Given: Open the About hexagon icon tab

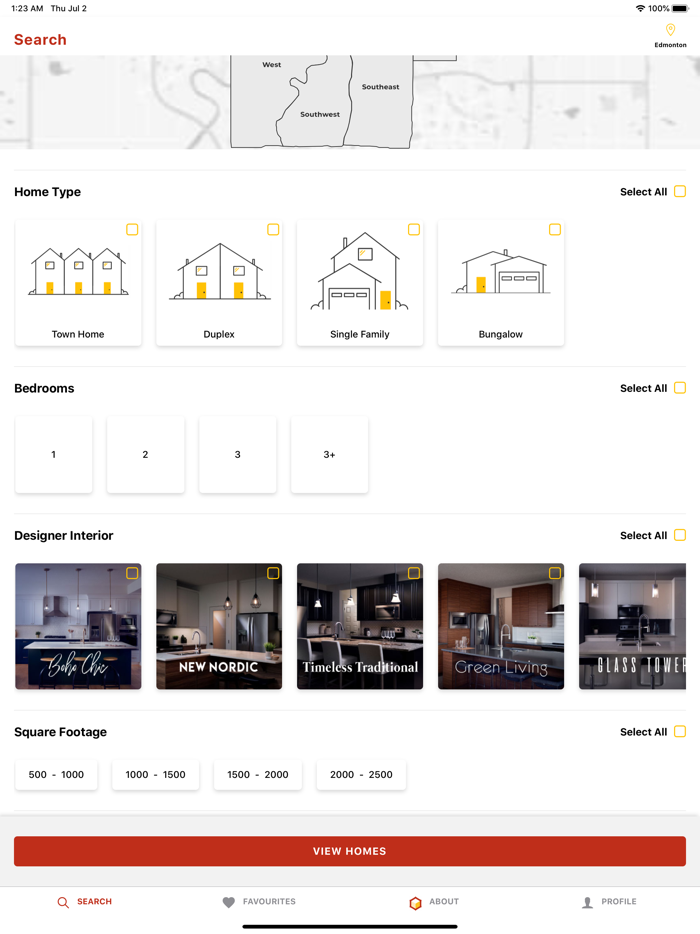Looking at the screenshot, I should tap(415, 902).
